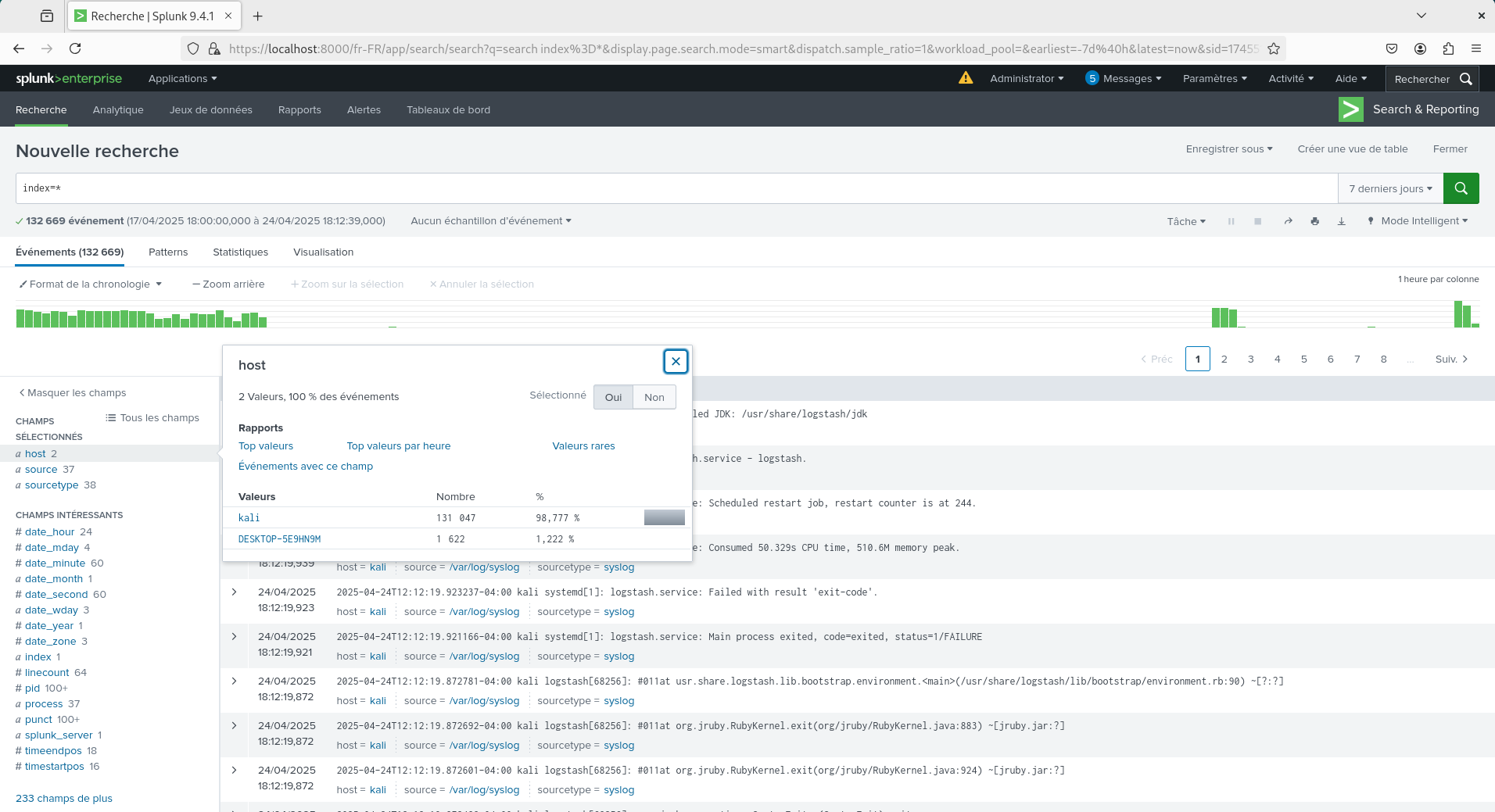Image resolution: width=1495 pixels, height=812 pixels.
Task: Click the Search & Reporting app icon
Action: (x=1350, y=109)
